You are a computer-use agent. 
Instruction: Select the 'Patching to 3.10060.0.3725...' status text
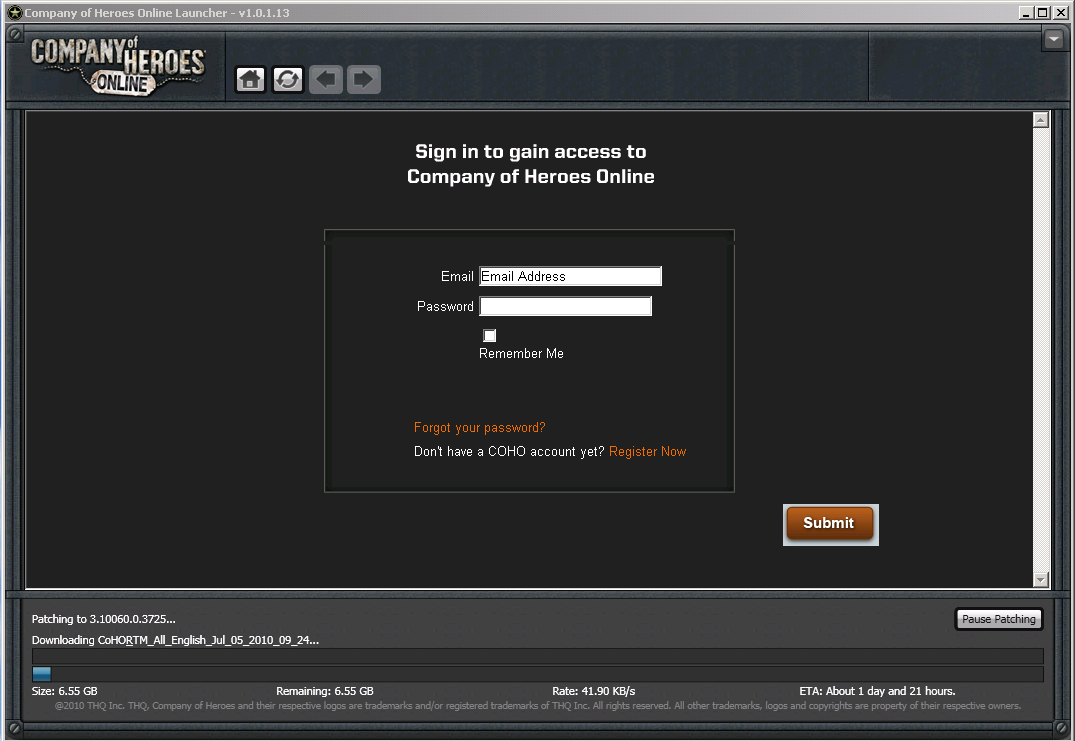[104, 619]
